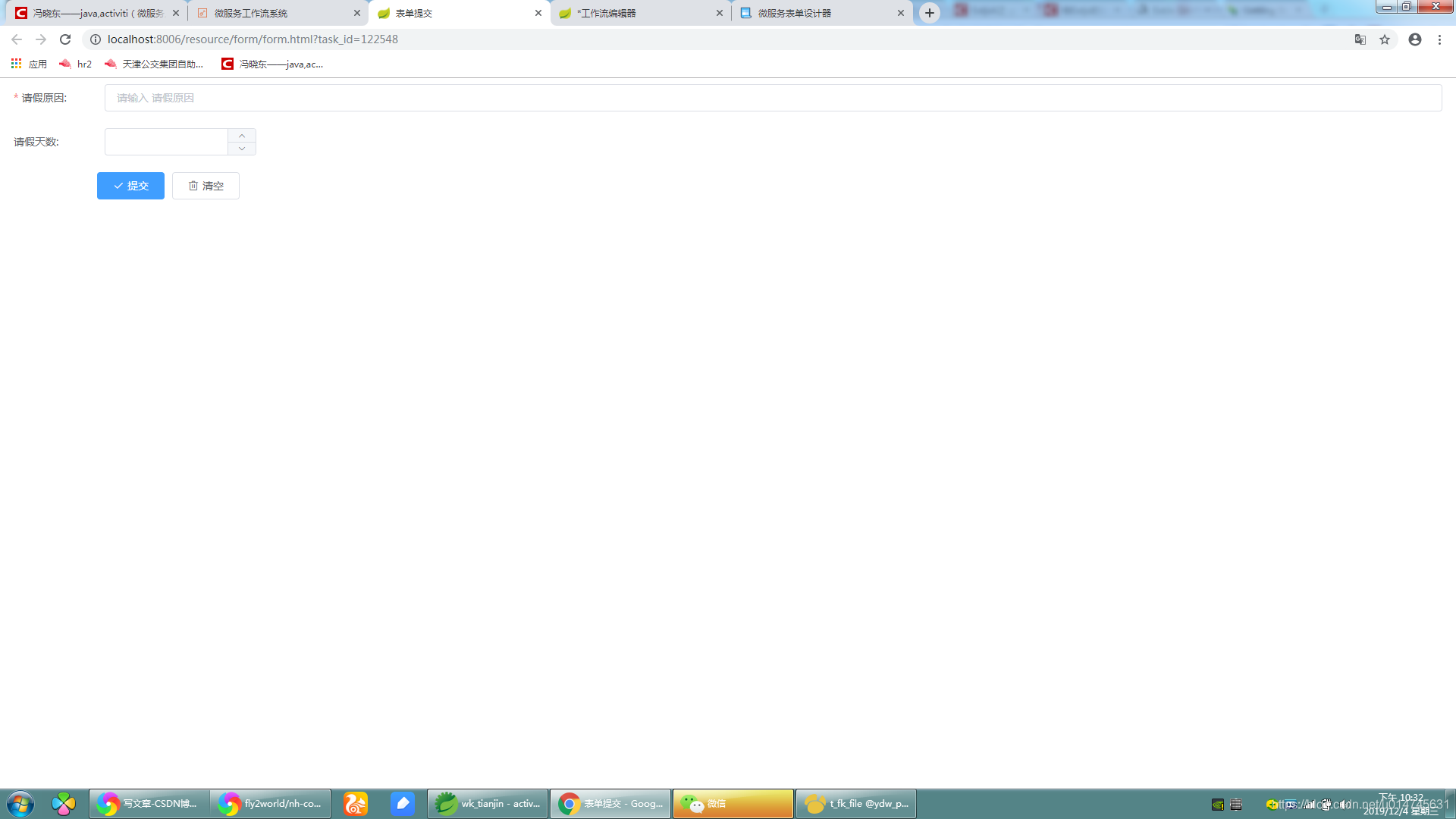Open the Chrome three-dot menu

1440,39
